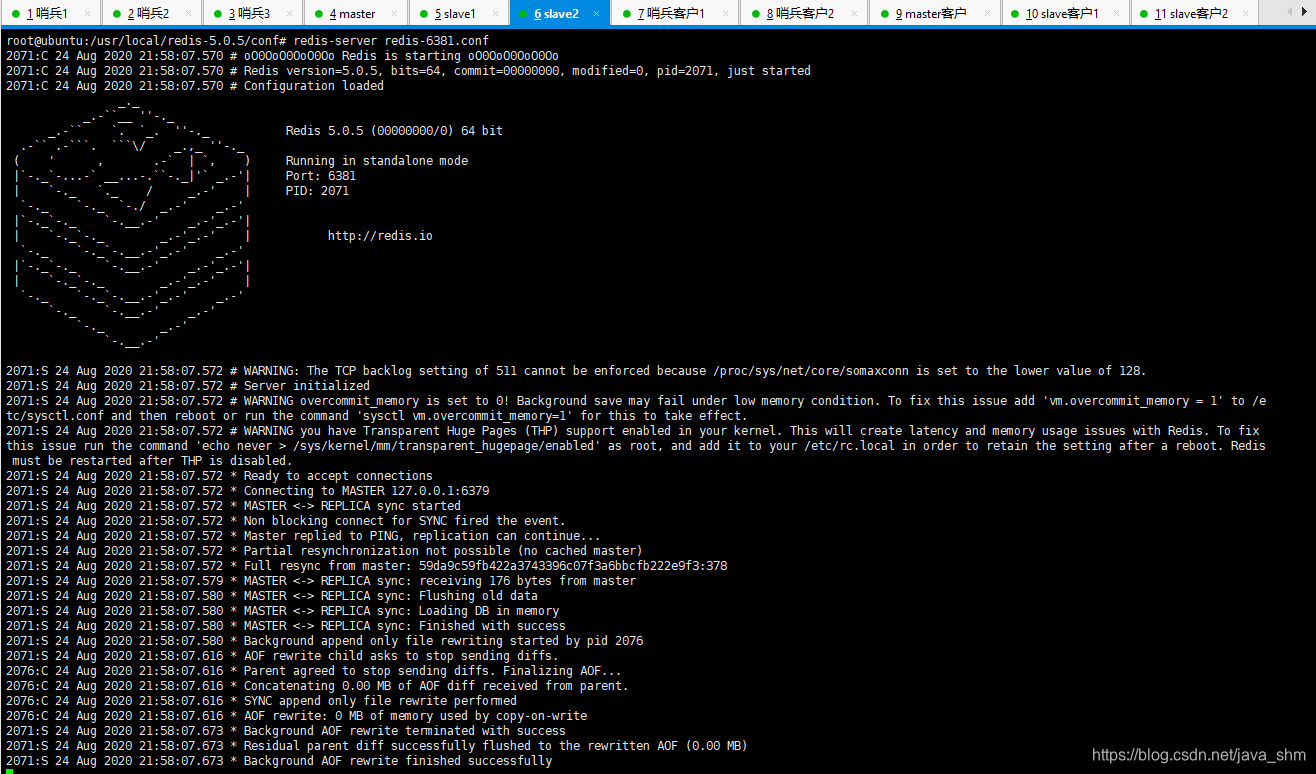Switch to the 哨兵1 session tab
The image size is (1316, 774).
pyautogui.click(x=50, y=14)
